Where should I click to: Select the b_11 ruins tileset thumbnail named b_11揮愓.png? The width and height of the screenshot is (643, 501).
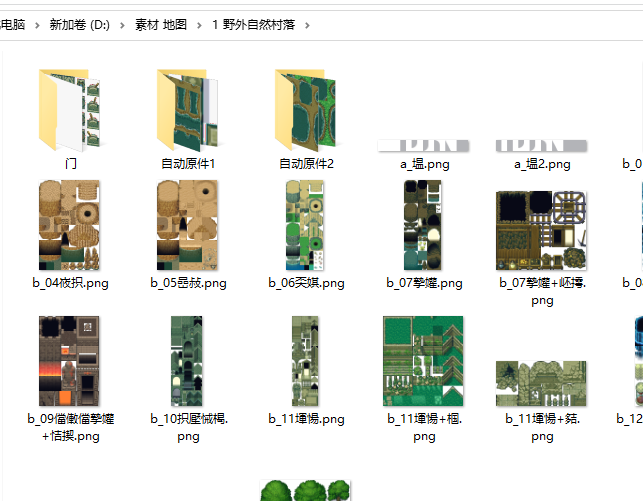point(305,361)
